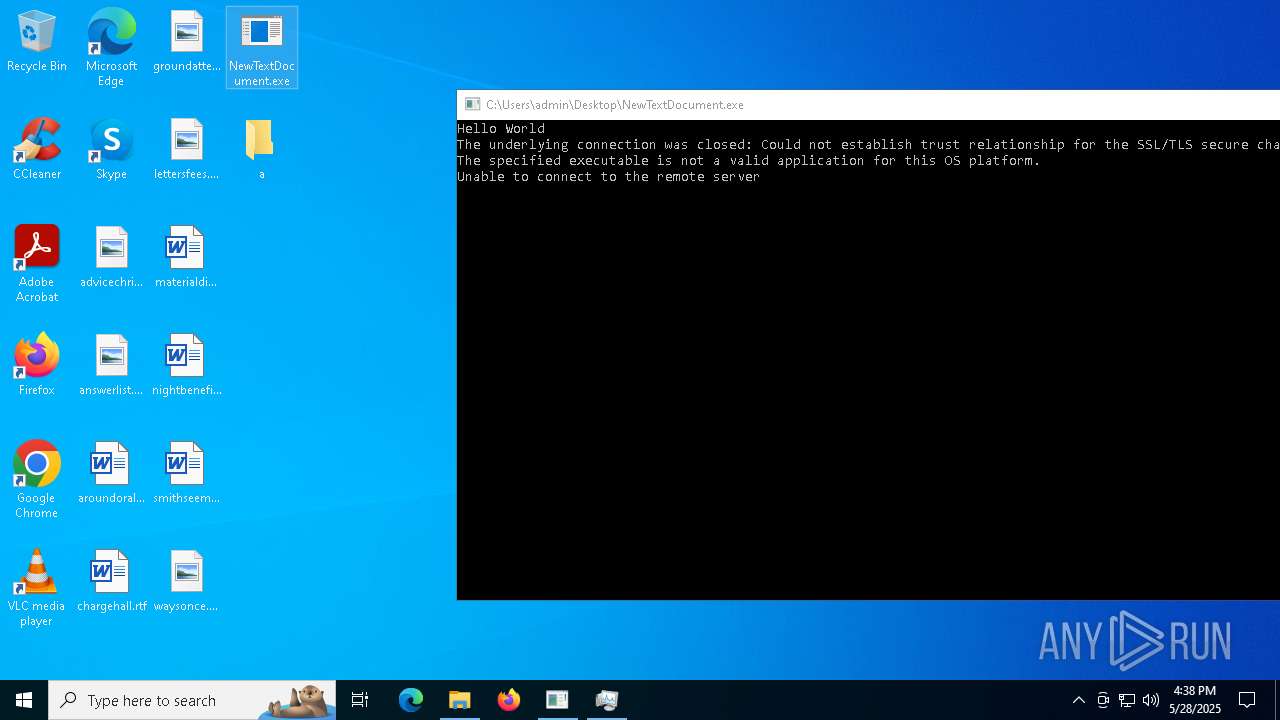Screen dimensions: 1280x720
Task: Click Unable to connect to remote server line
Action: click(x=609, y=176)
